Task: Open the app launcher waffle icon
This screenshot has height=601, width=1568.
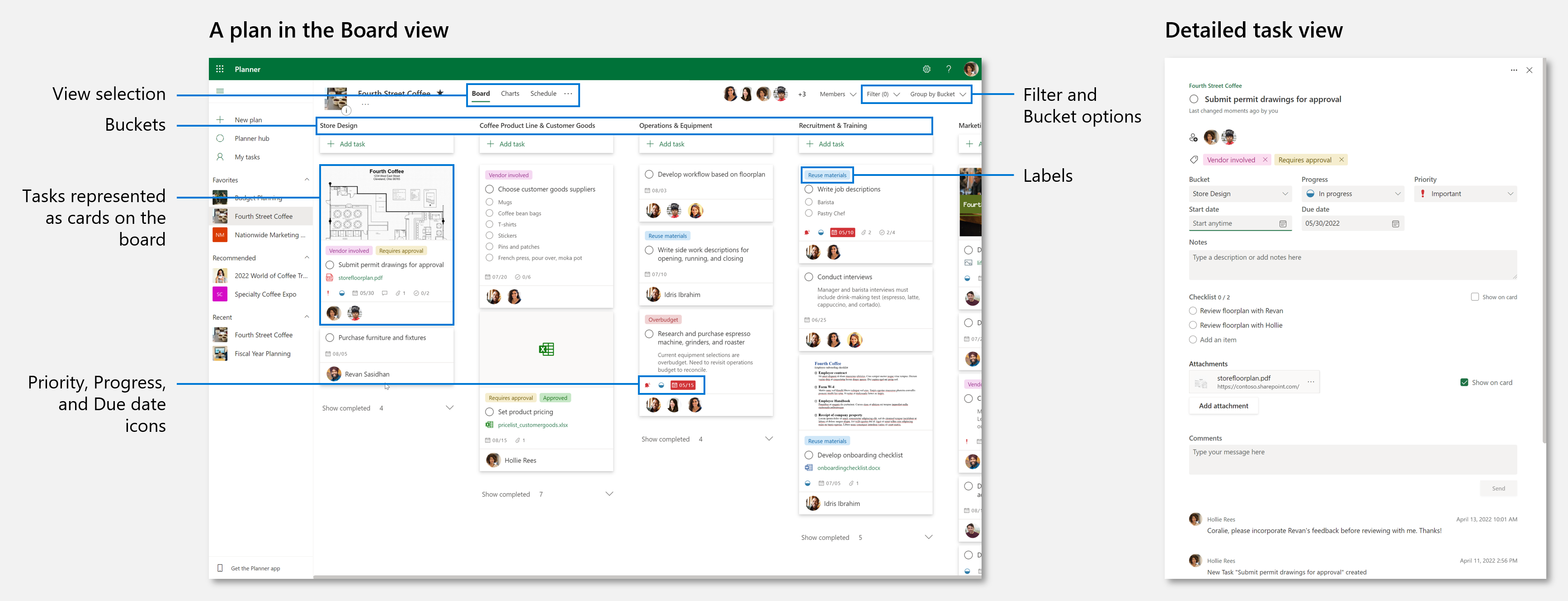Action: [220, 70]
